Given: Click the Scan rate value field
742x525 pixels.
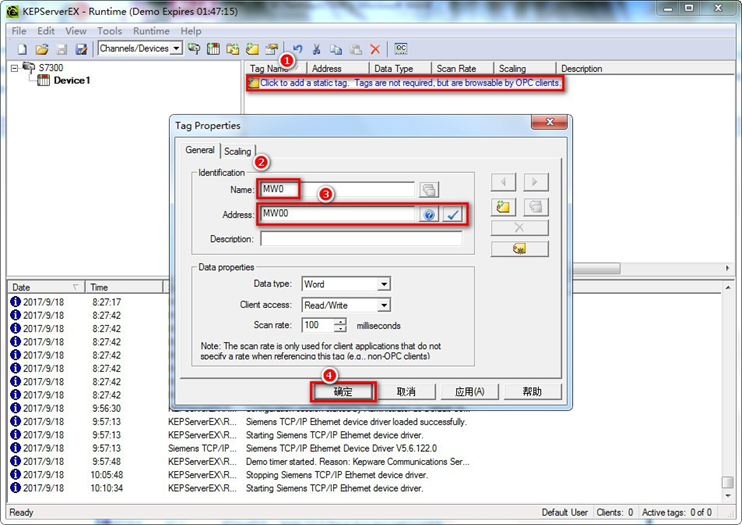Looking at the screenshot, I should pyautogui.click(x=318, y=325).
